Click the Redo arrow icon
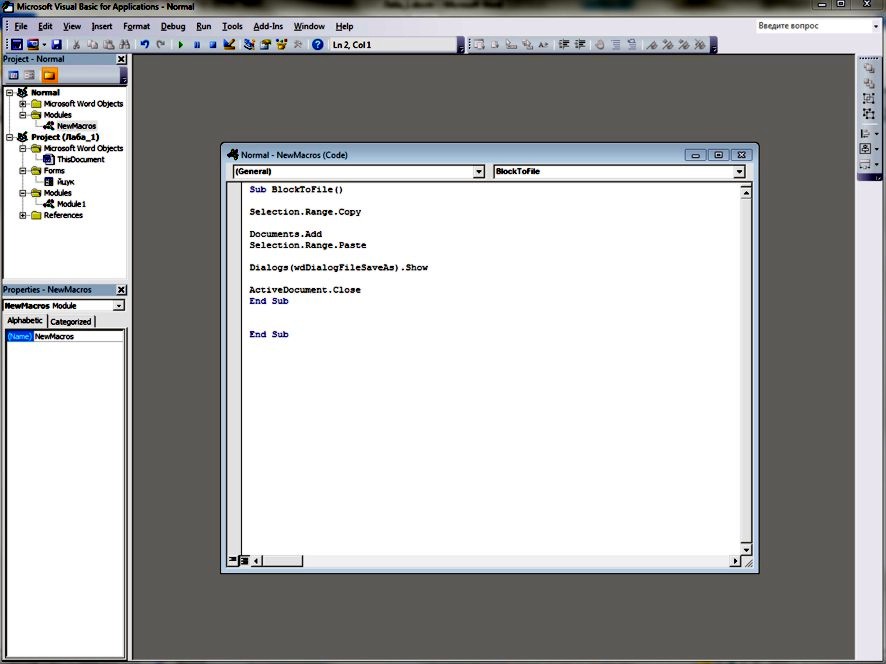The image size is (886, 664). [x=161, y=44]
